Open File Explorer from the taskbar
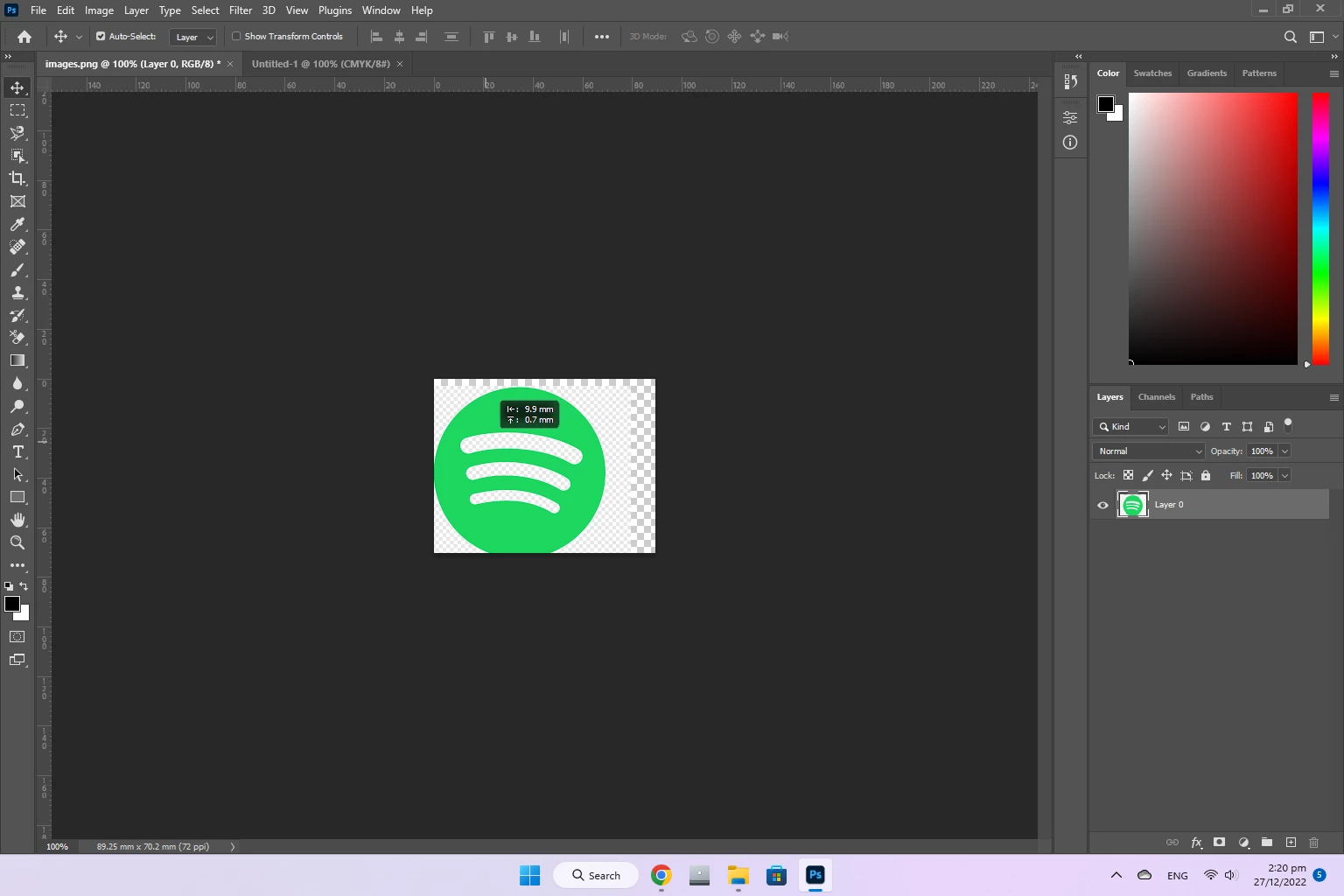 pos(738,875)
